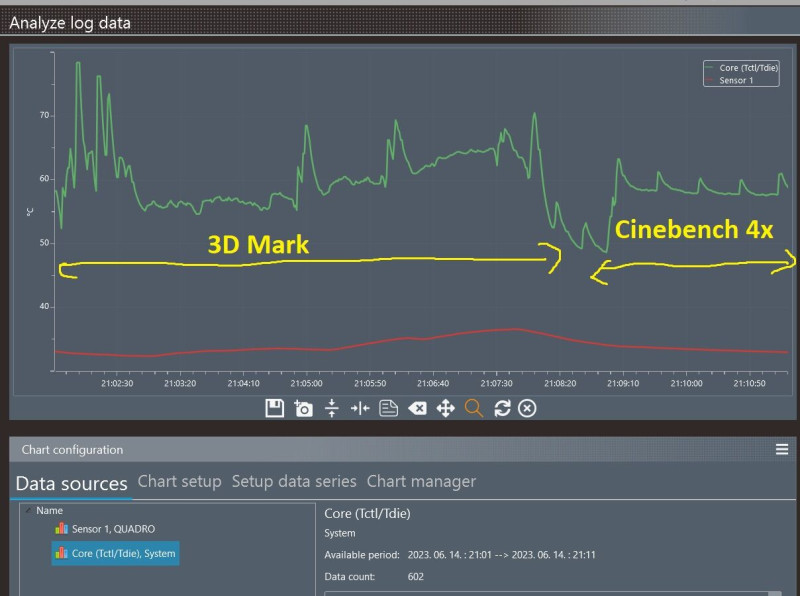Click the Data count value 602
Viewport: 800px width, 596px height.
[x=415, y=577]
